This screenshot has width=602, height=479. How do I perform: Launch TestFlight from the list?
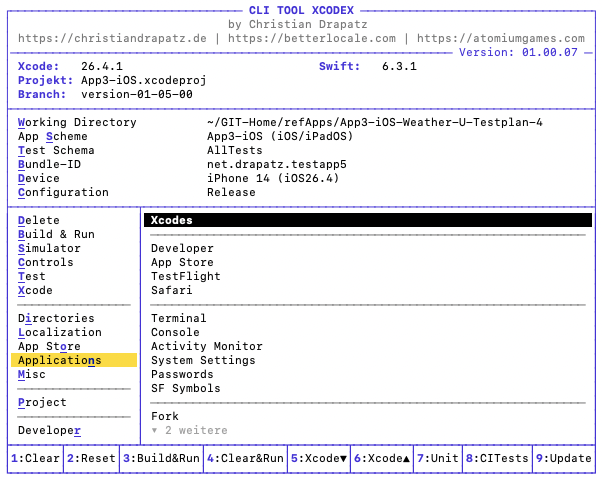coord(186,276)
